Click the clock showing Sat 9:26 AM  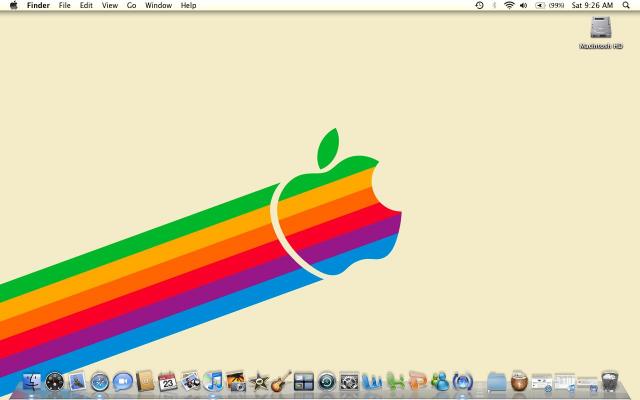[592, 5]
